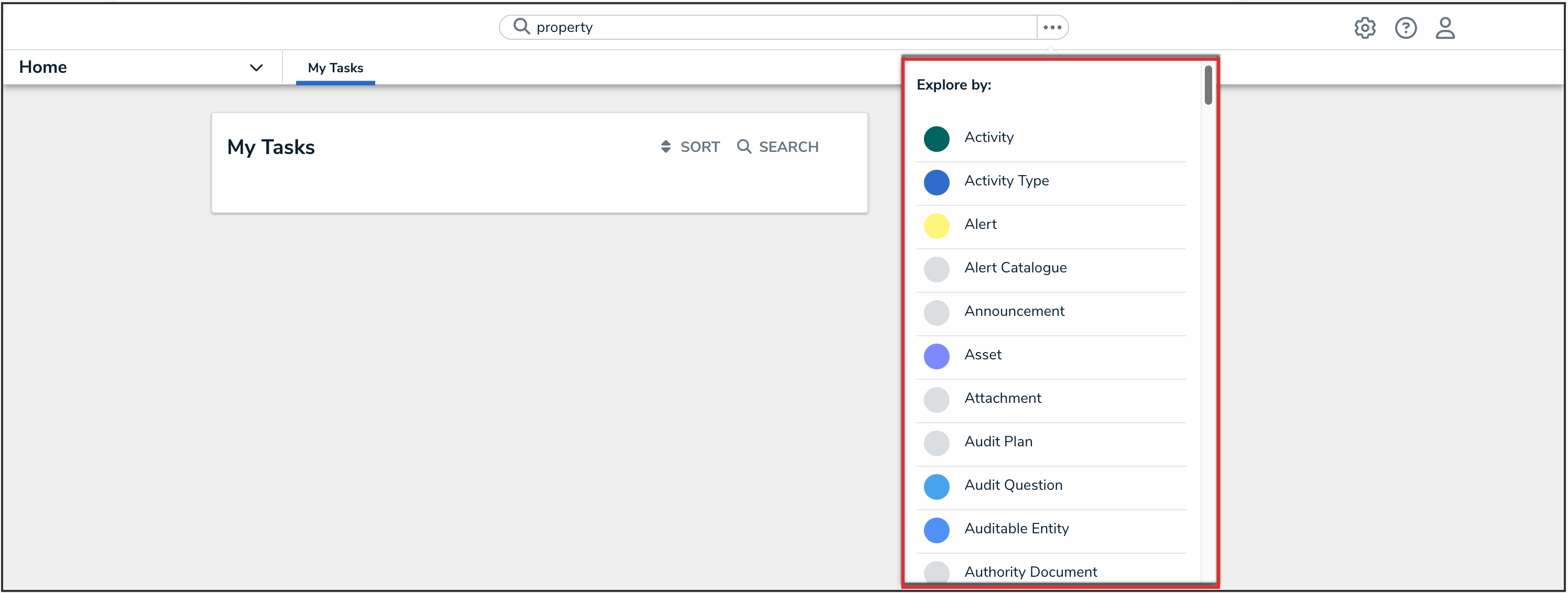The width and height of the screenshot is (1568, 593).
Task: Select Activity from Explore by list
Action: [988, 137]
